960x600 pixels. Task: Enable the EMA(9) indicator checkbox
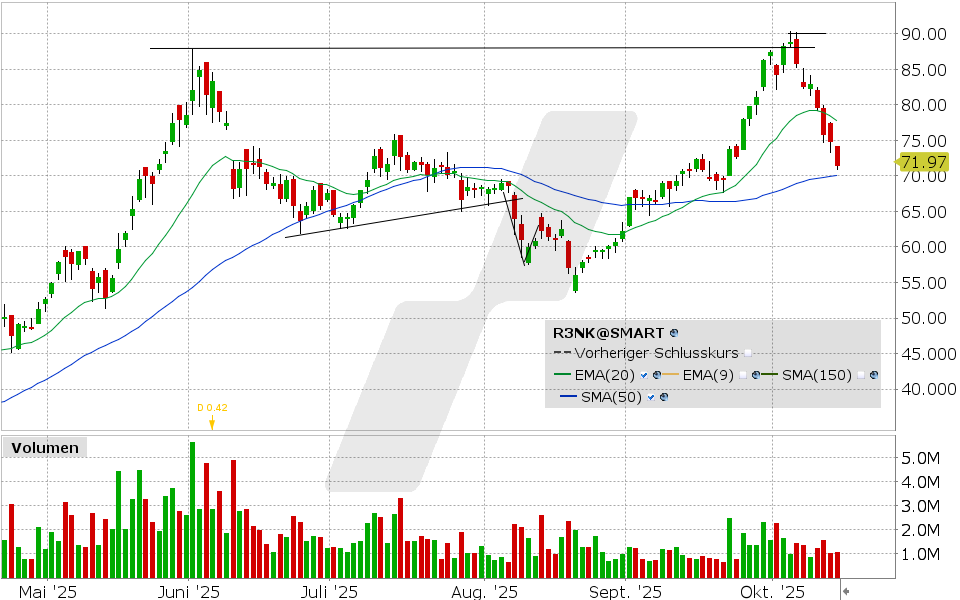click(745, 375)
